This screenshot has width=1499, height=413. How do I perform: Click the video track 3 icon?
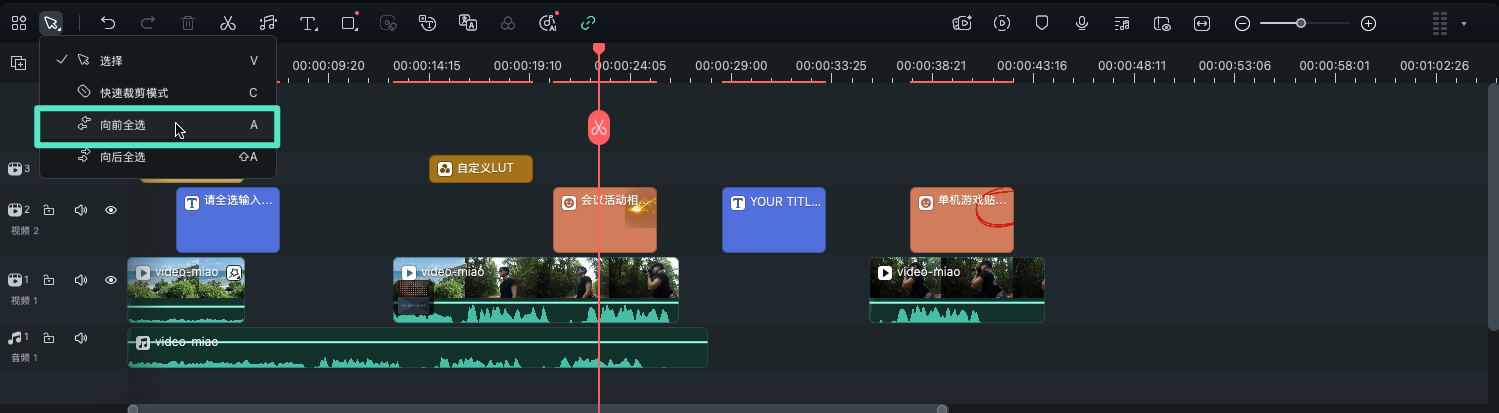pos(16,169)
